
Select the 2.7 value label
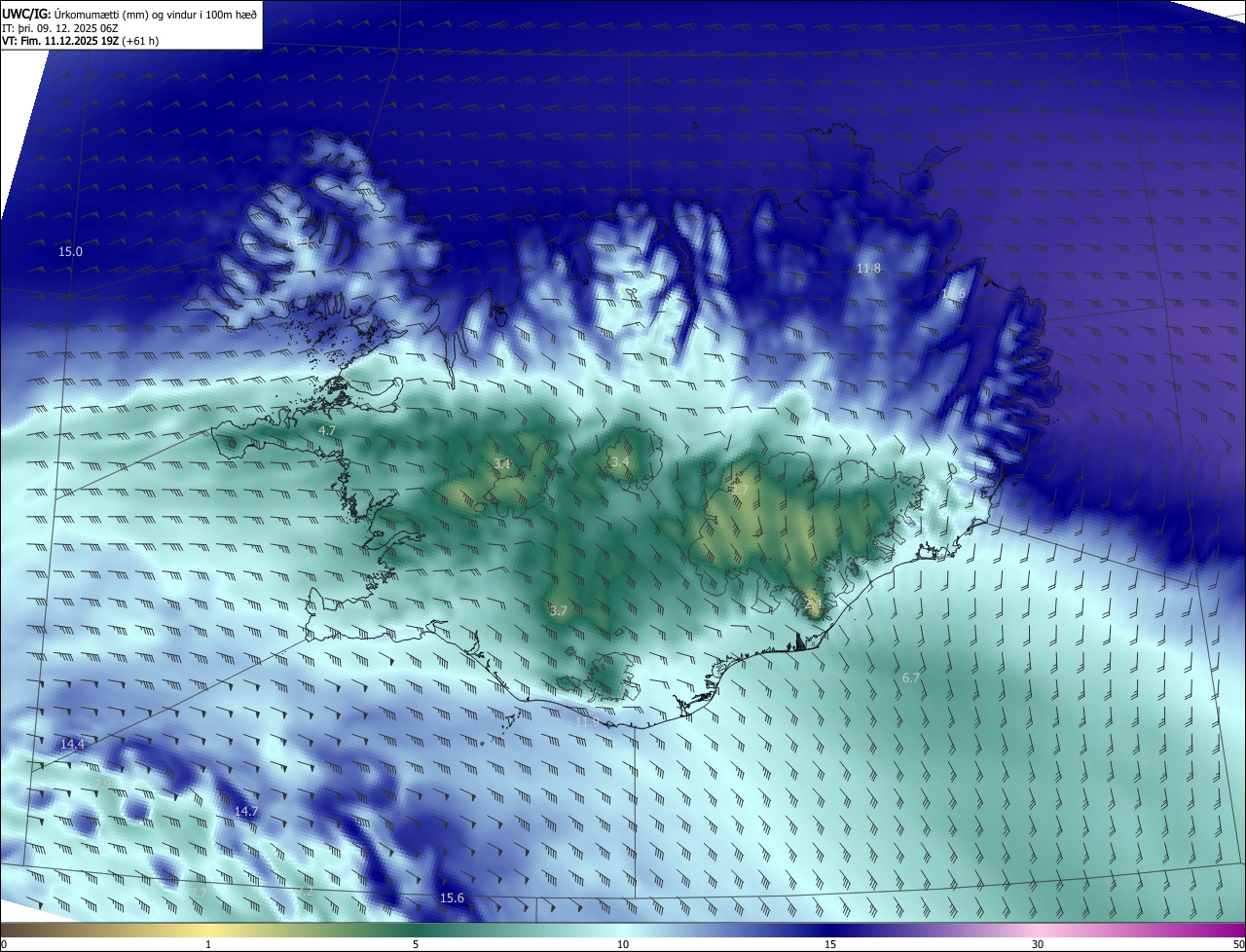740,491
